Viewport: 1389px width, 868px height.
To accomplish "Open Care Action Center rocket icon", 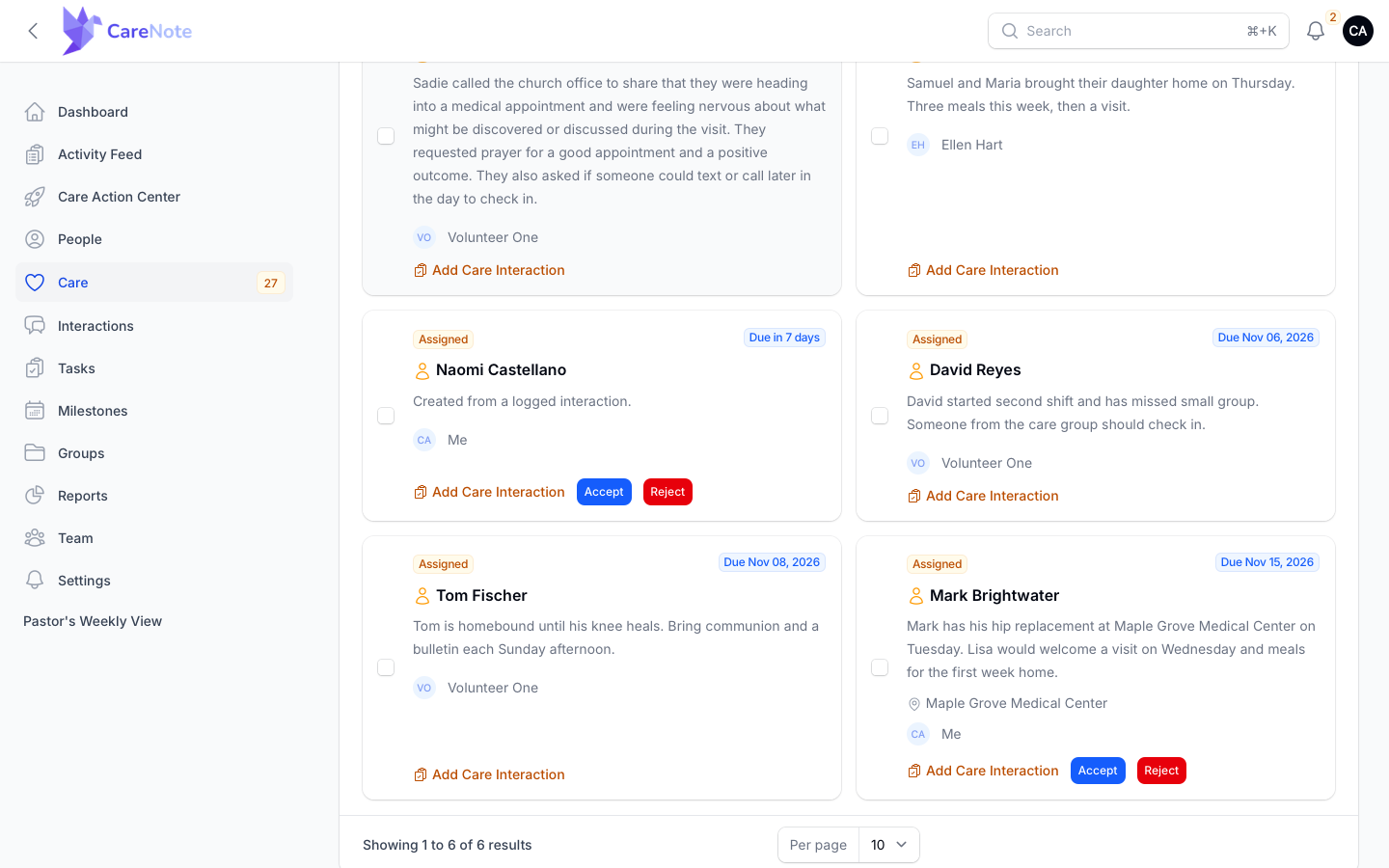I will [x=35, y=197].
